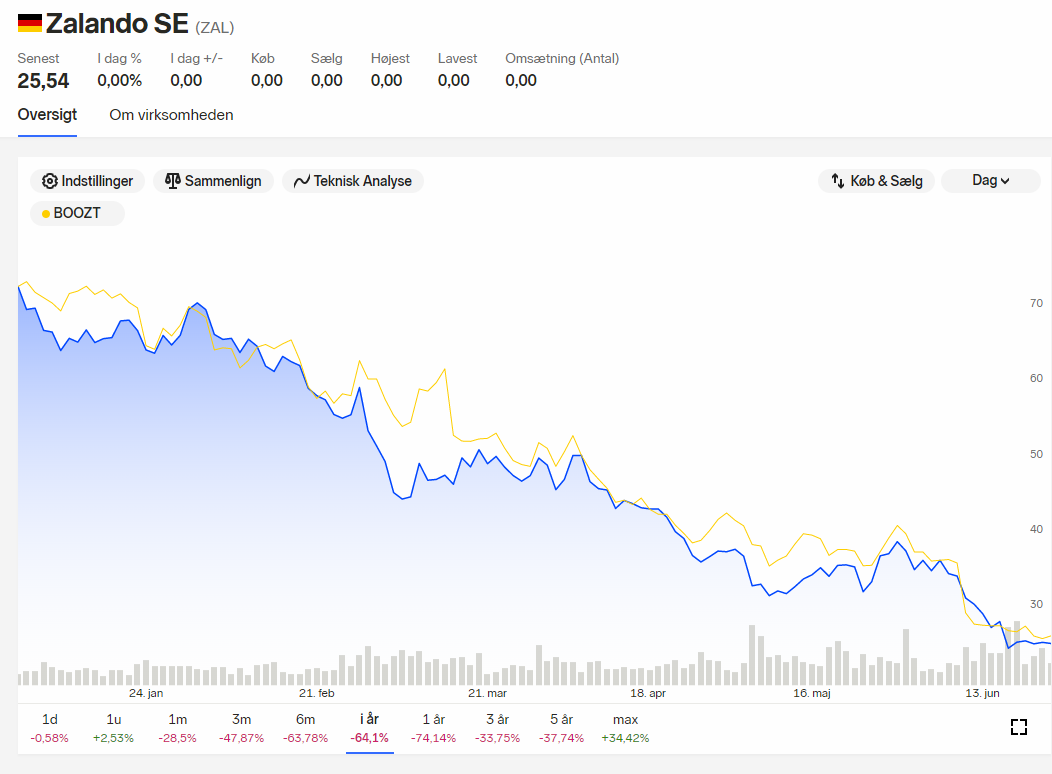Click the yellow BOOZT color dot
This screenshot has width=1052, height=774.
(x=46, y=214)
